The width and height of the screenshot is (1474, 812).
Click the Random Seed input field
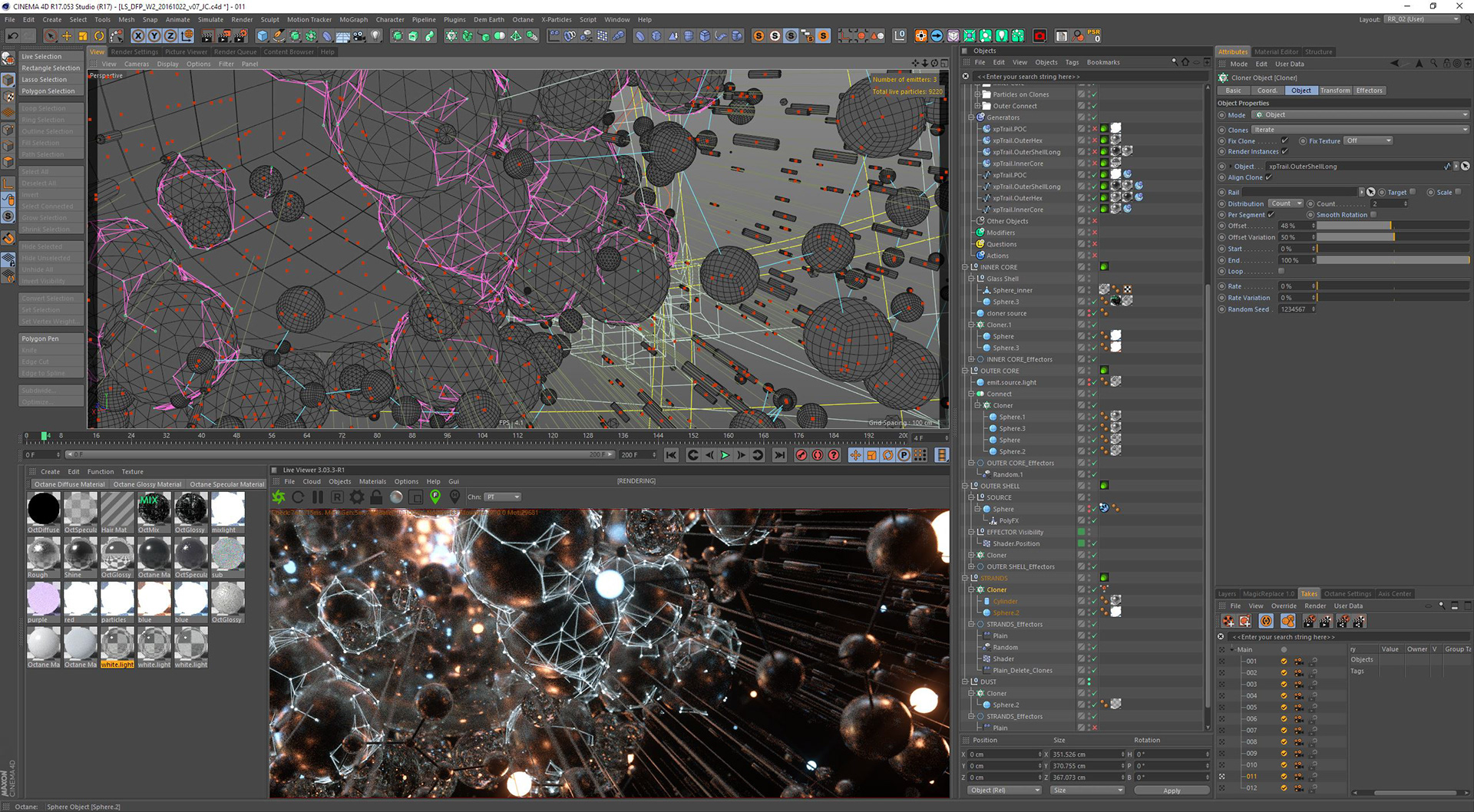1297,309
